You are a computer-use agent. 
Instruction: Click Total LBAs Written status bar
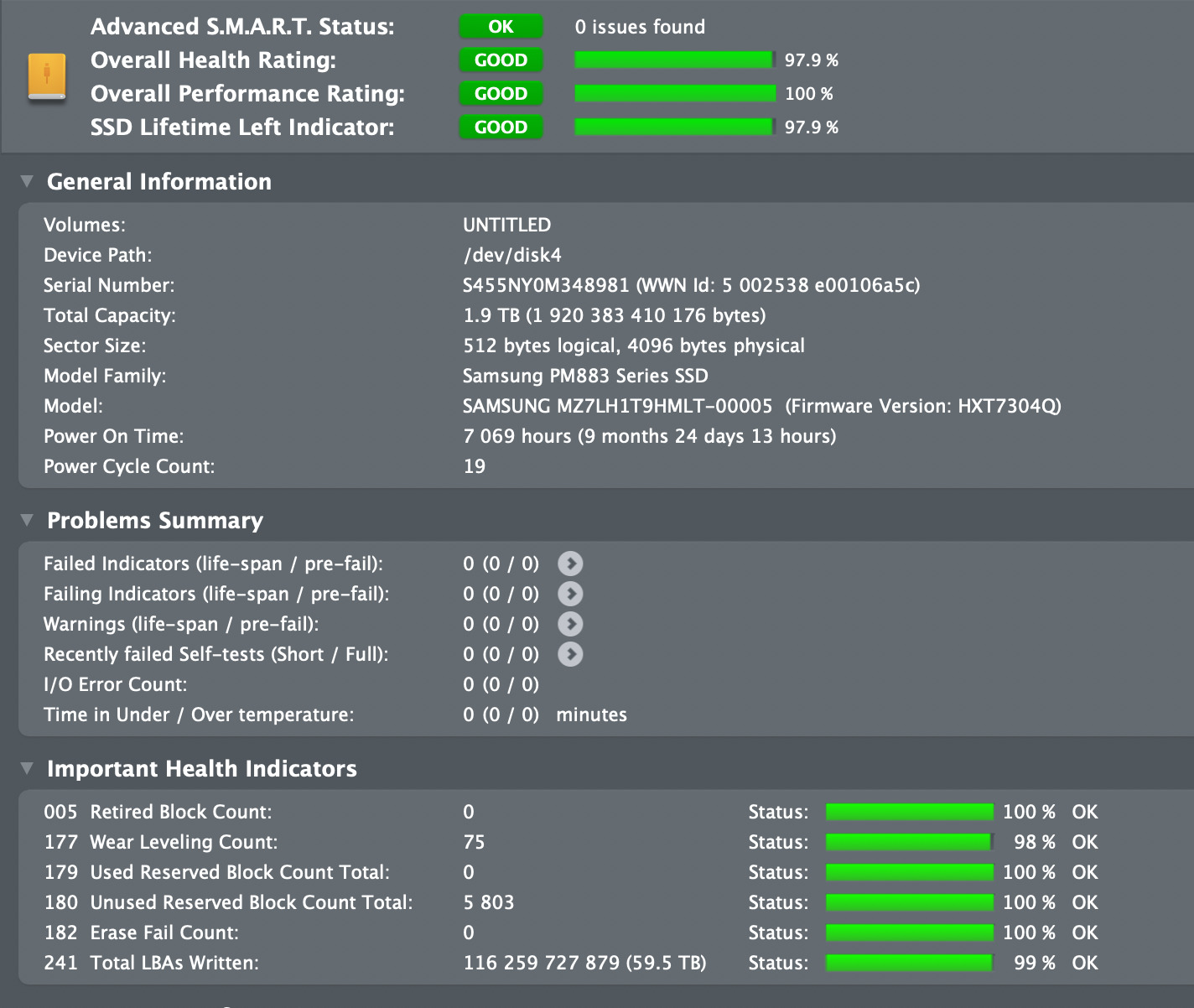(x=909, y=963)
